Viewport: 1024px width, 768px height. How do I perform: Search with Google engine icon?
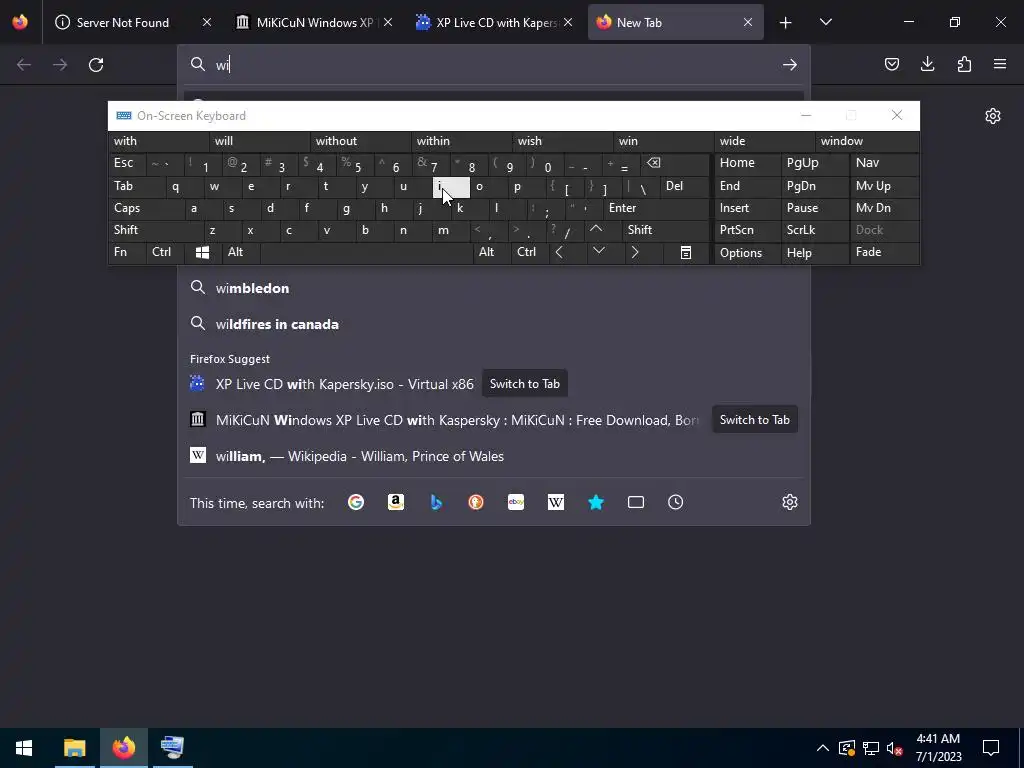point(356,502)
